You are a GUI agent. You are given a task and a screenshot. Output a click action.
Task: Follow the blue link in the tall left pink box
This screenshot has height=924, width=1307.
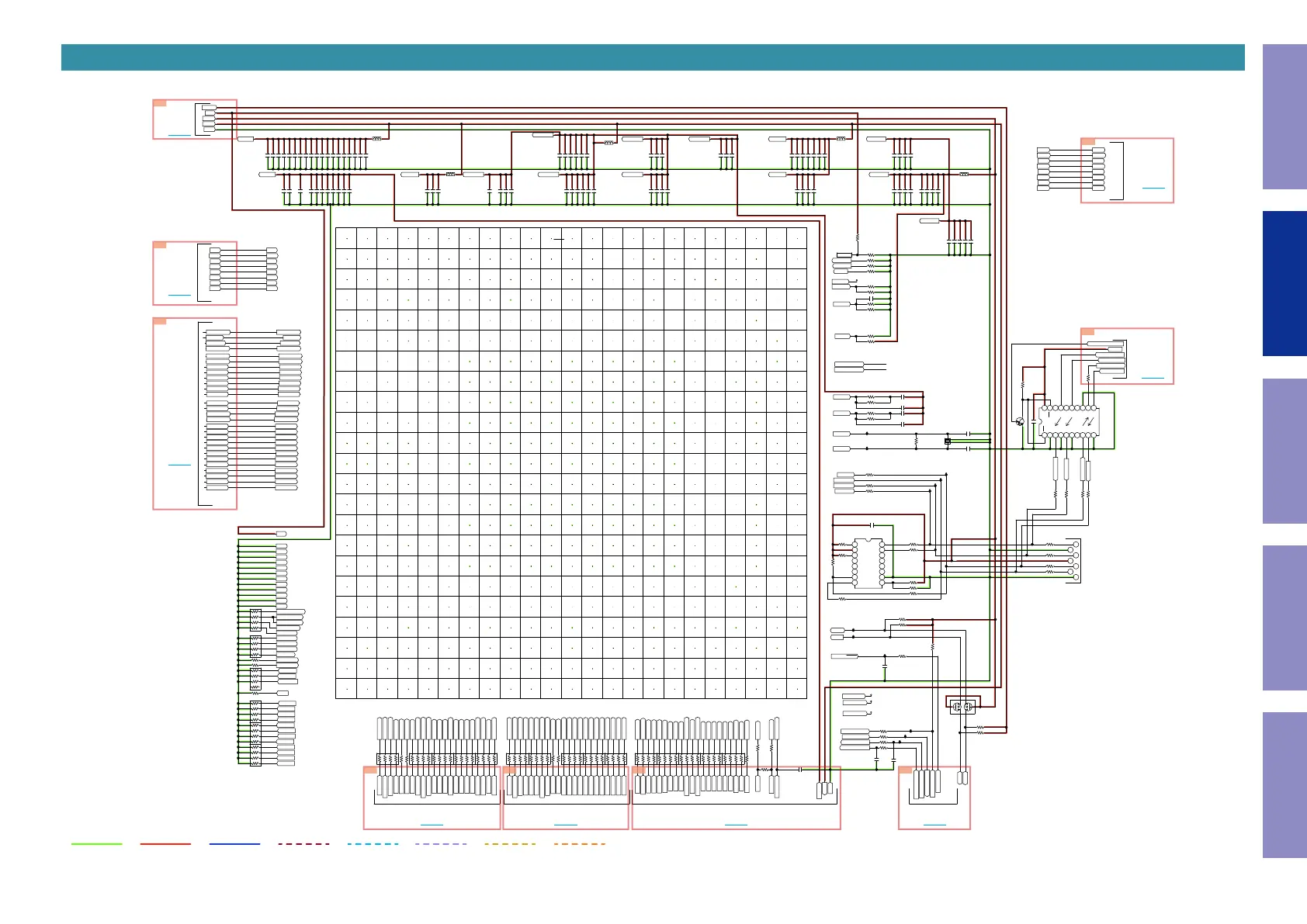coord(179,464)
